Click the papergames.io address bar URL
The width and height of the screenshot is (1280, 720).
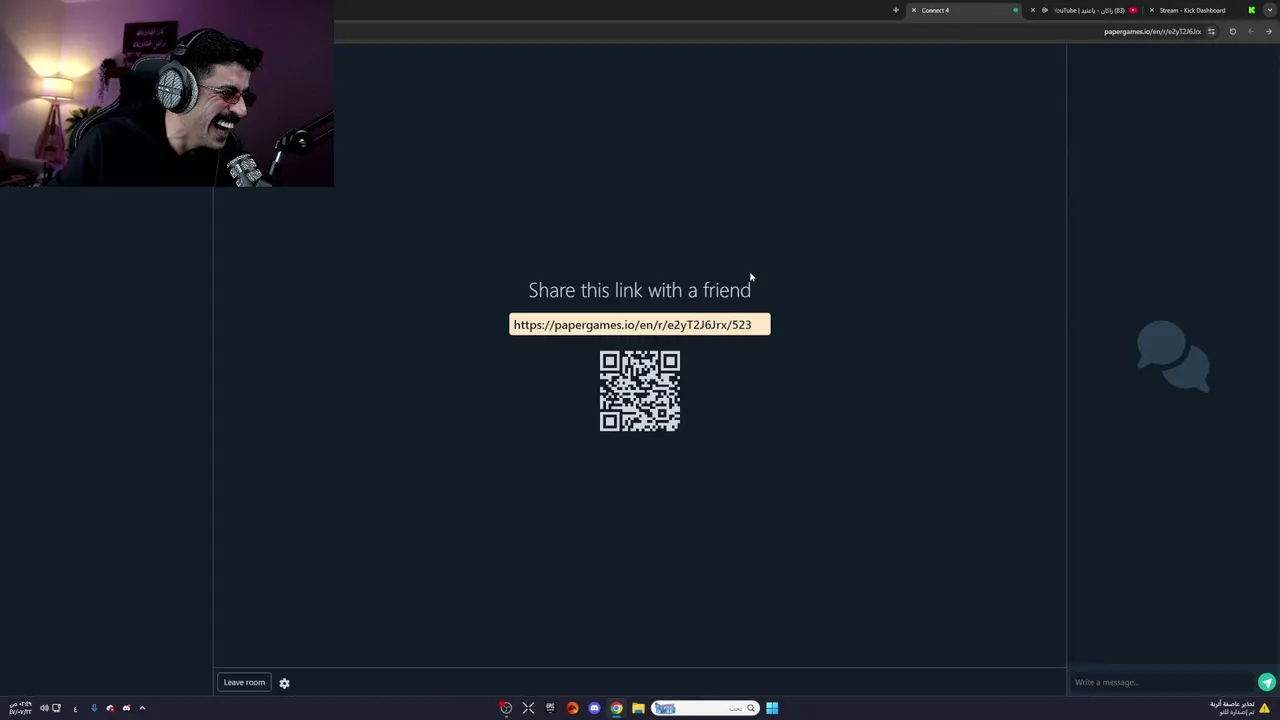click(x=1152, y=31)
